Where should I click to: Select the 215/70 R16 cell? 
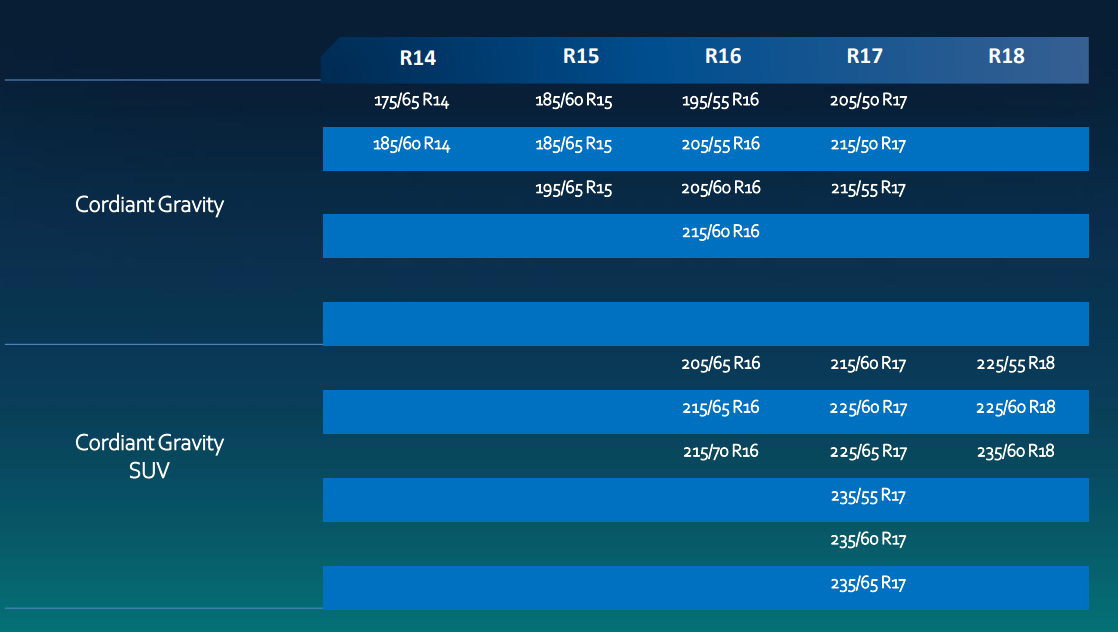[x=721, y=452]
